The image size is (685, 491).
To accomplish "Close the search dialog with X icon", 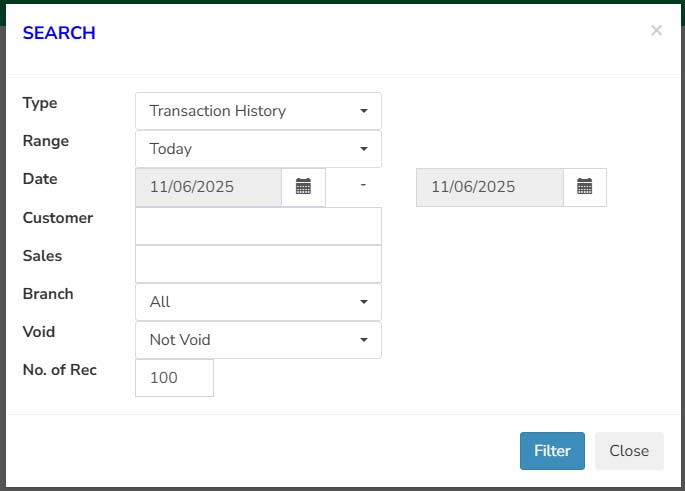I will pos(656,31).
